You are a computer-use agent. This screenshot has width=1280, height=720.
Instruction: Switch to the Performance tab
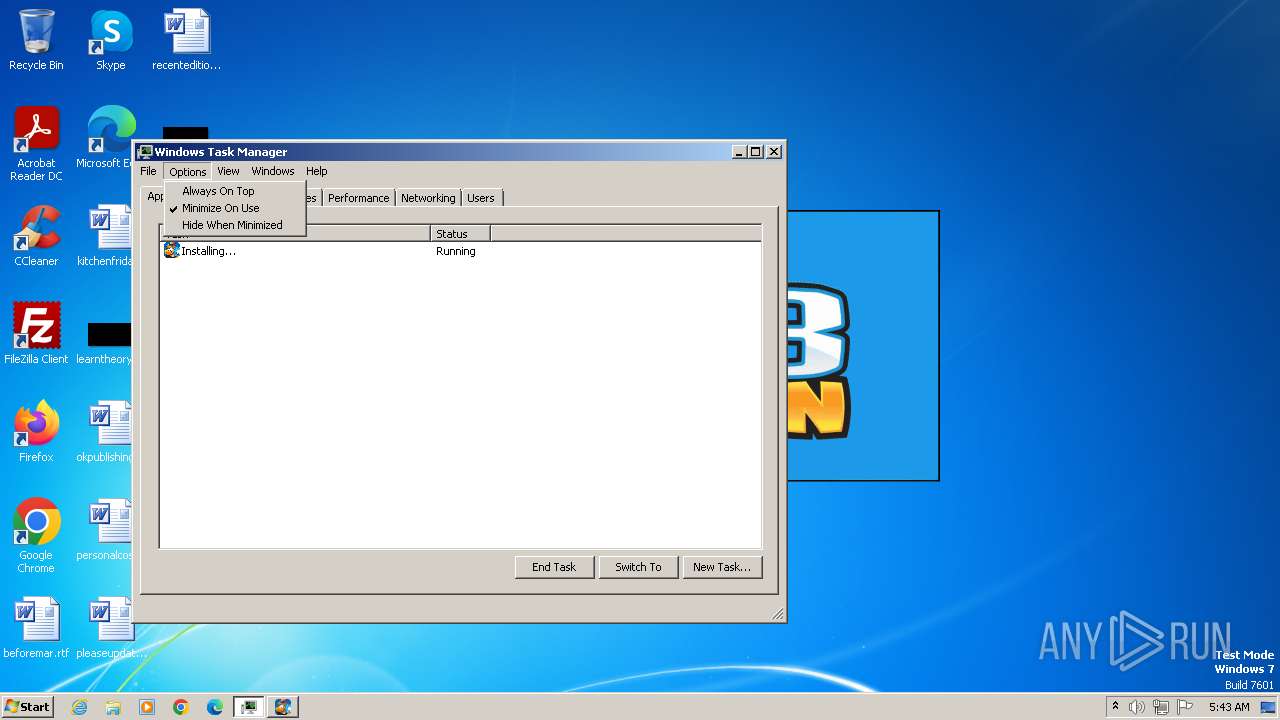click(358, 198)
